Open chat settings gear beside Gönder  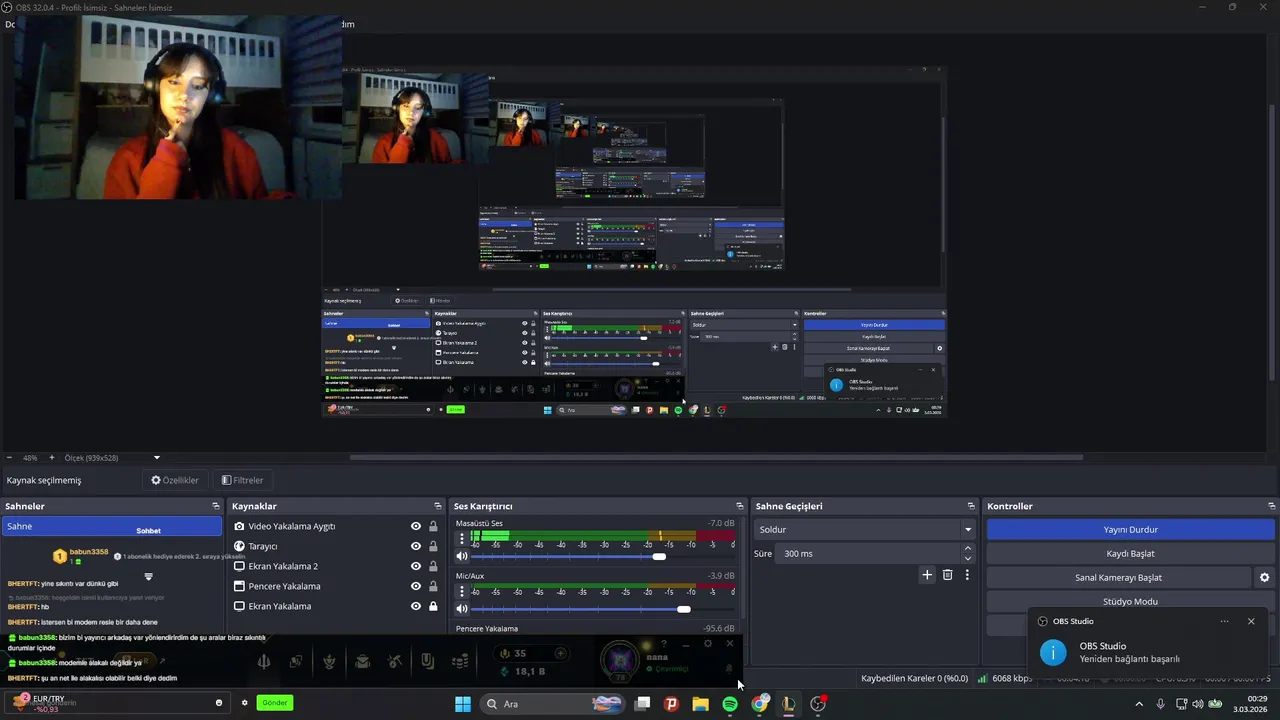[244, 703]
